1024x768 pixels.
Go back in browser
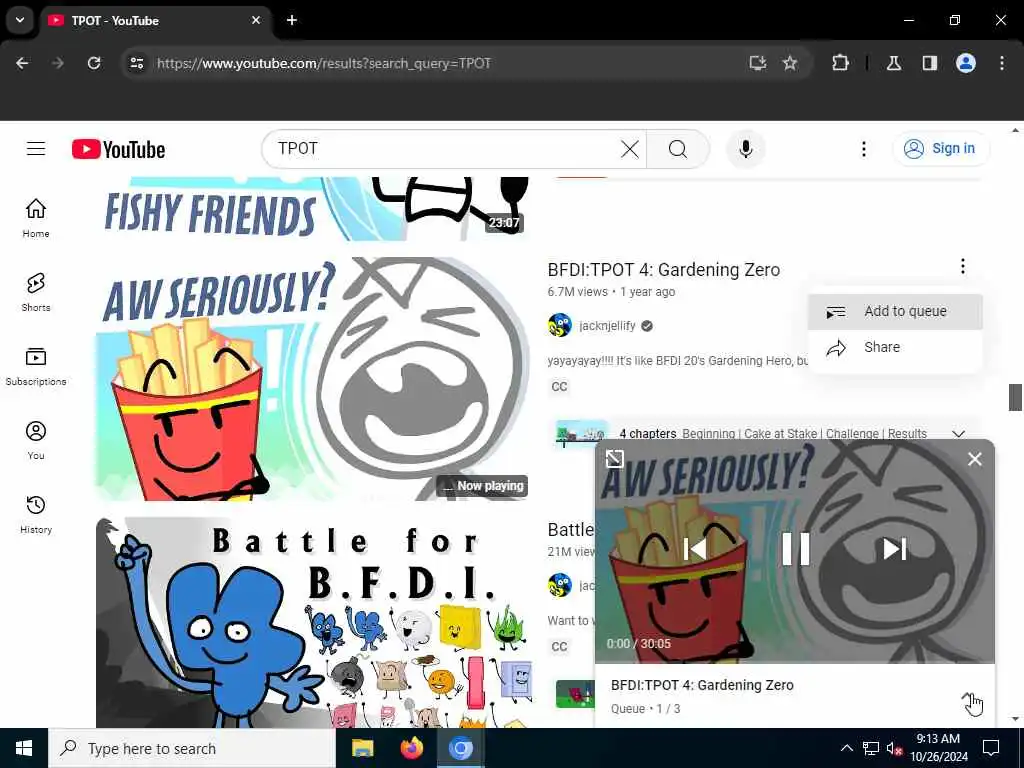pos(22,63)
